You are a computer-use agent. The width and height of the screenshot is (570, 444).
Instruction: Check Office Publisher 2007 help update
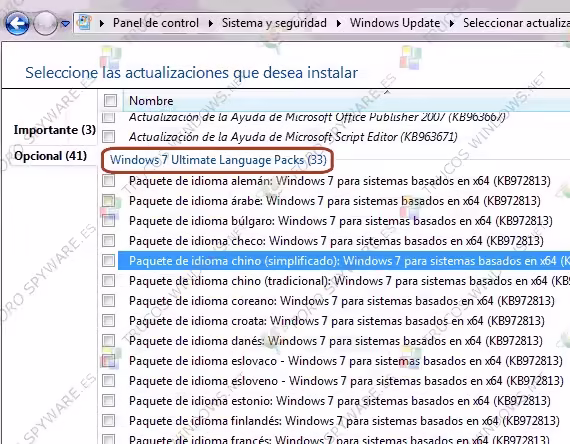coord(108,117)
